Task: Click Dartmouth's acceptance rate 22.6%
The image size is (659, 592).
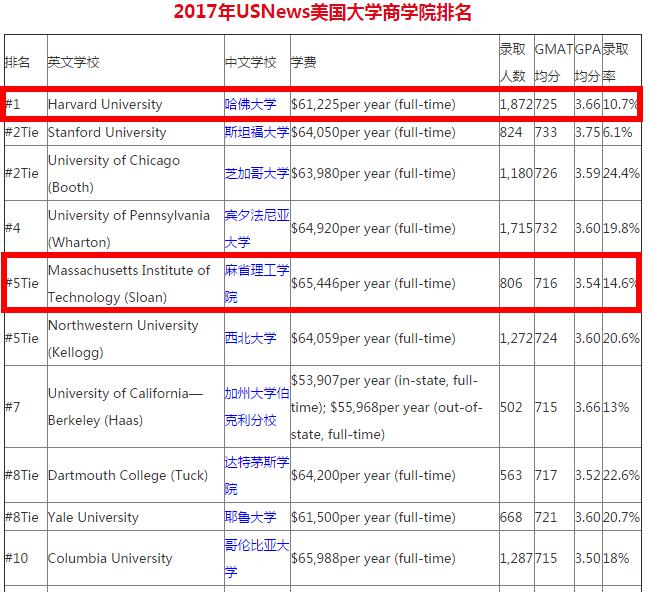Action: [x=622, y=475]
